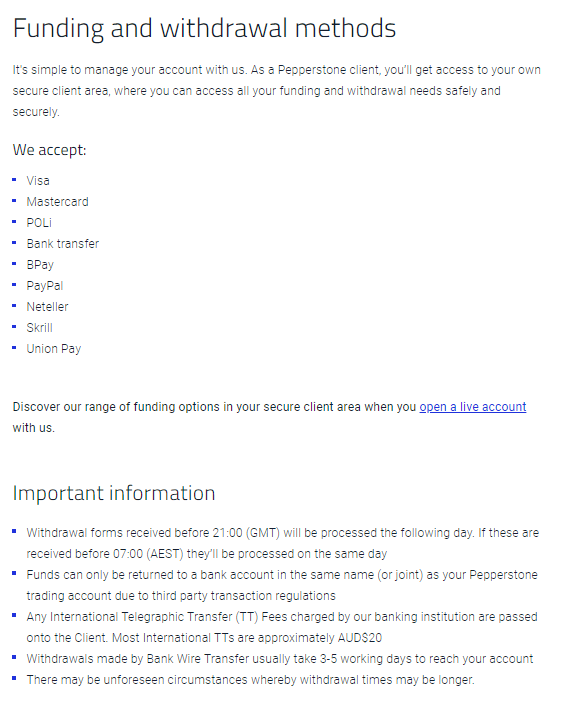Image resolution: width=579 pixels, height=708 pixels.
Task: Click the International Telegraphic Transfer fees bullet
Action: pyautogui.click(x=282, y=627)
